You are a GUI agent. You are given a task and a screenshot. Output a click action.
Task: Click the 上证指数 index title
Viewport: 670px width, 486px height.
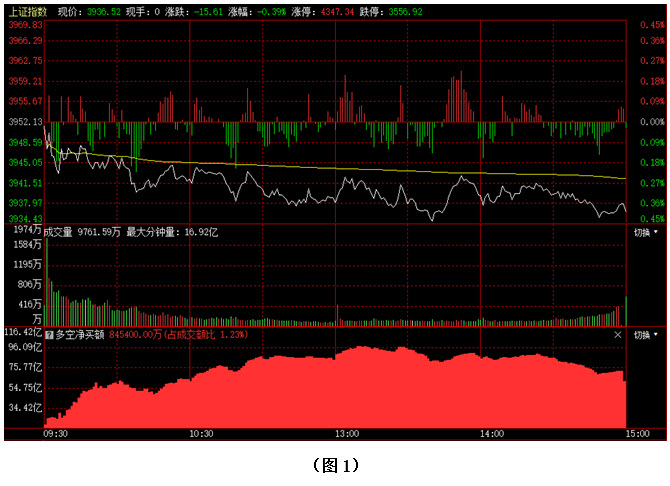[28, 12]
